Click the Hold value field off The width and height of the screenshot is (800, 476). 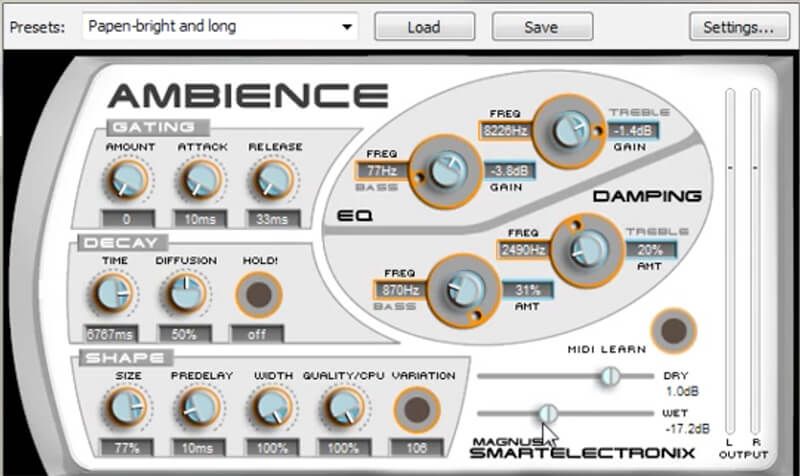[x=257, y=334]
